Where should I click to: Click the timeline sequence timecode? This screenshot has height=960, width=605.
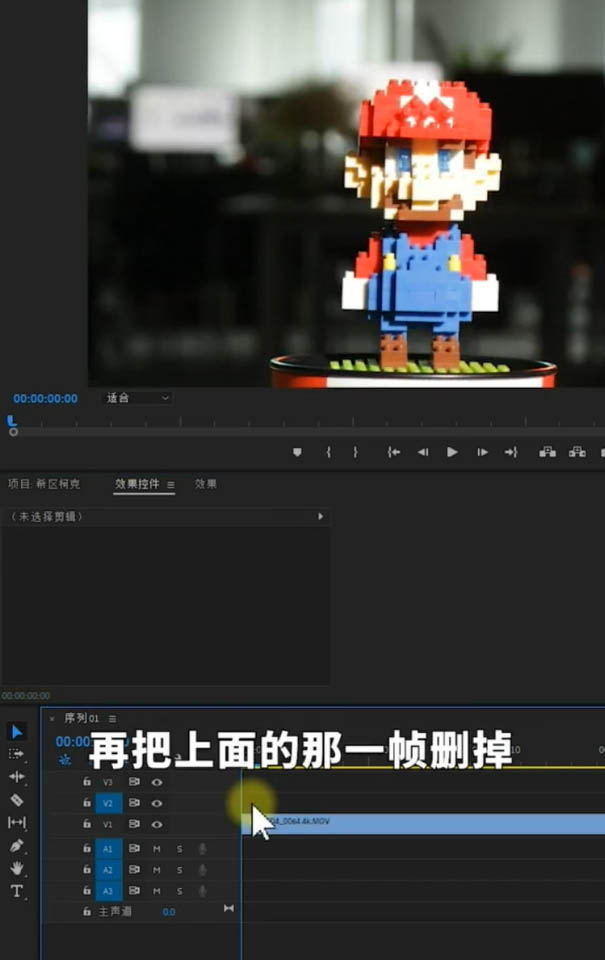point(73,742)
